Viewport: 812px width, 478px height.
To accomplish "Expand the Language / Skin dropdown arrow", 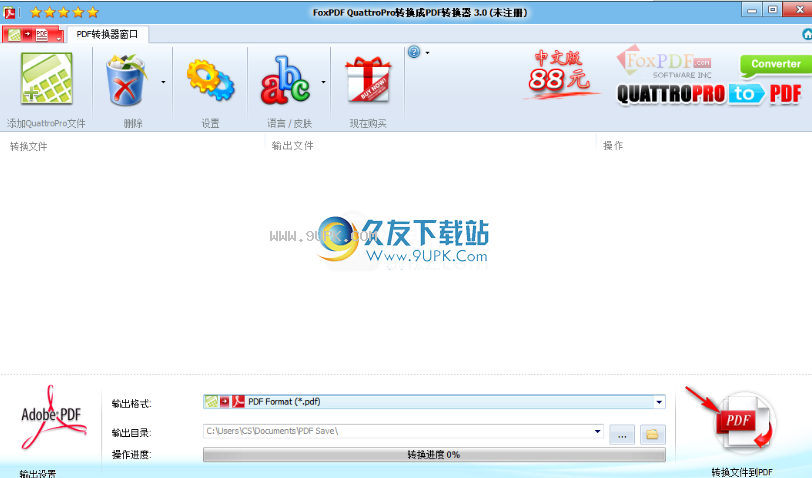I will point(324,82).
